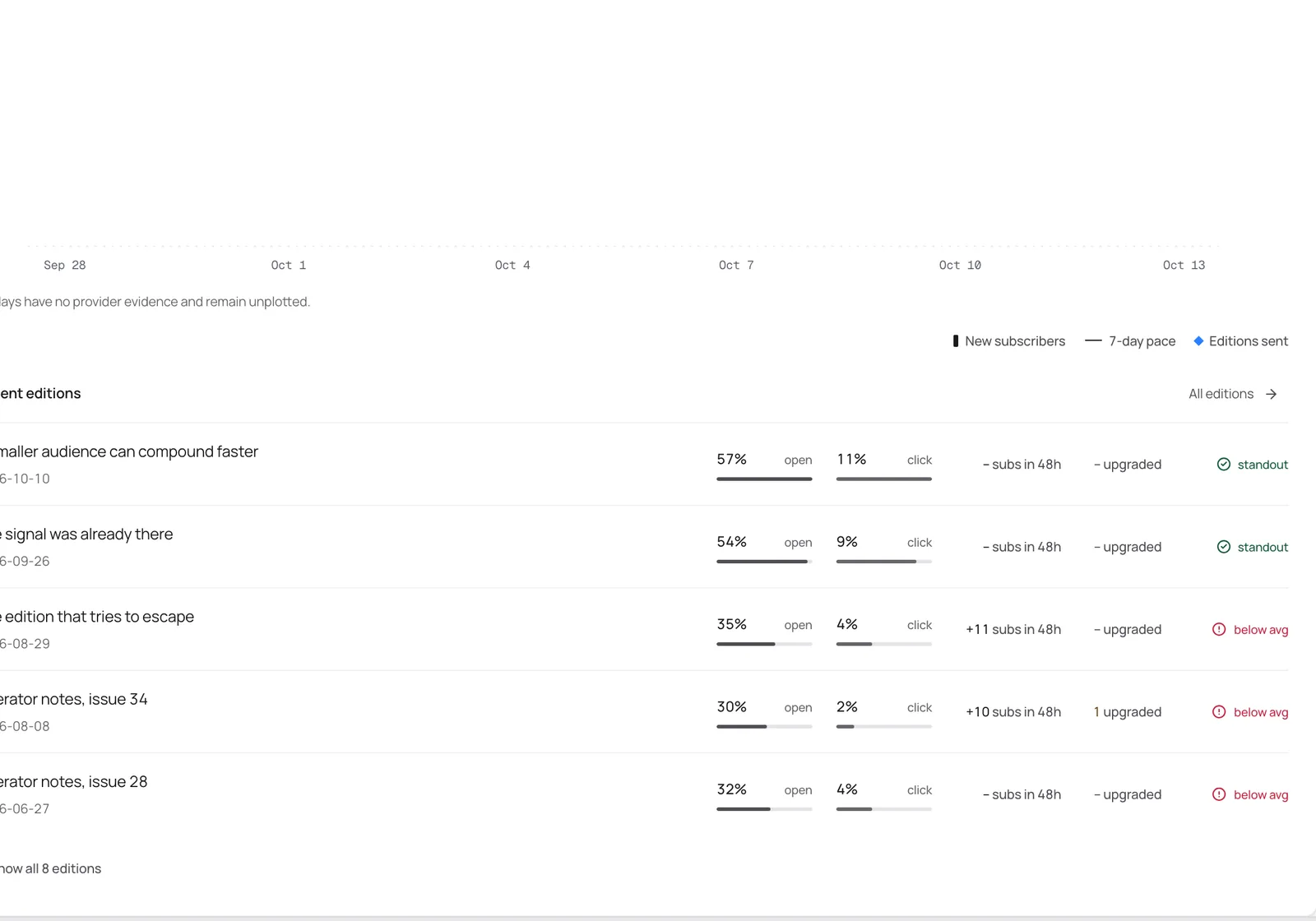Click the standout check icon for the 57% open edition

(x=1223, y=465)
